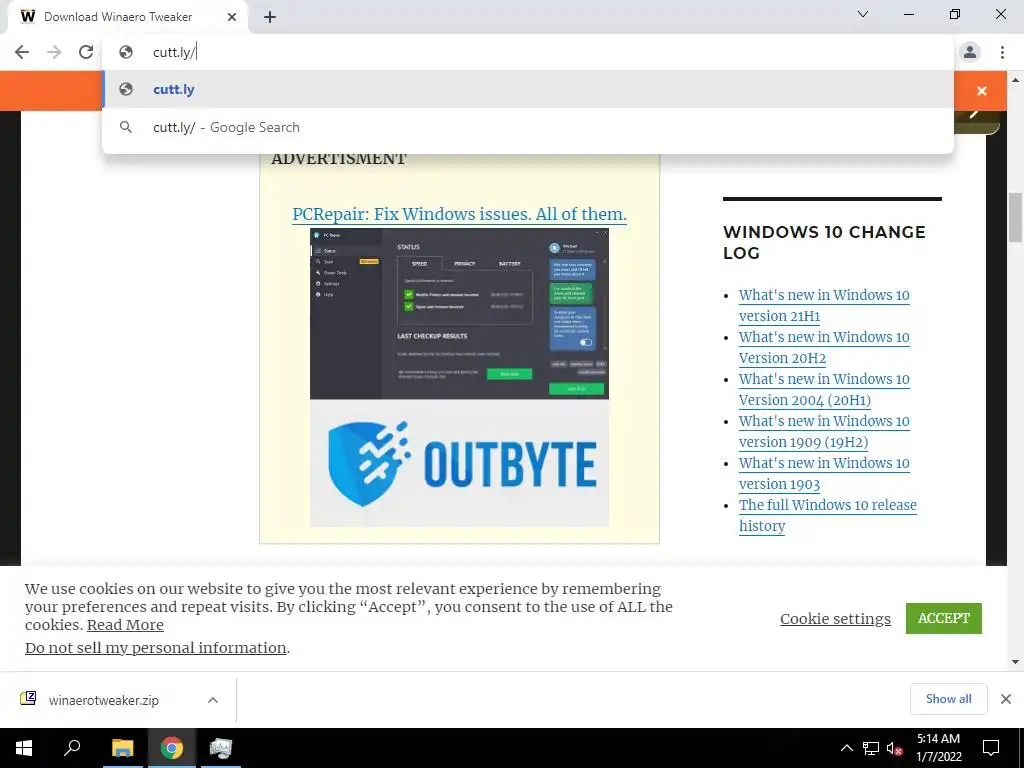Click the Outbyte logo image
1024x768 pixels.
(x=459, y=463)
